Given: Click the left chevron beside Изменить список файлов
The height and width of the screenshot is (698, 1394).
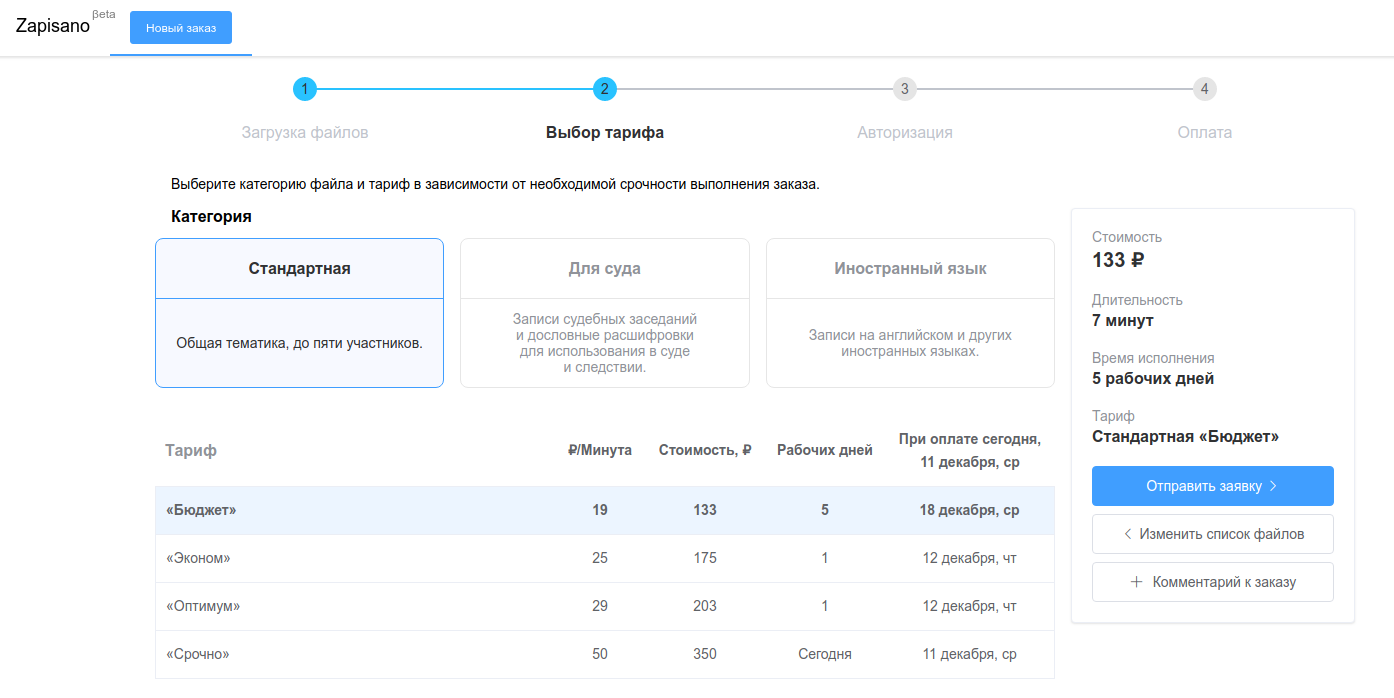Looking at the screenshot, I should tap(1128, 534).
